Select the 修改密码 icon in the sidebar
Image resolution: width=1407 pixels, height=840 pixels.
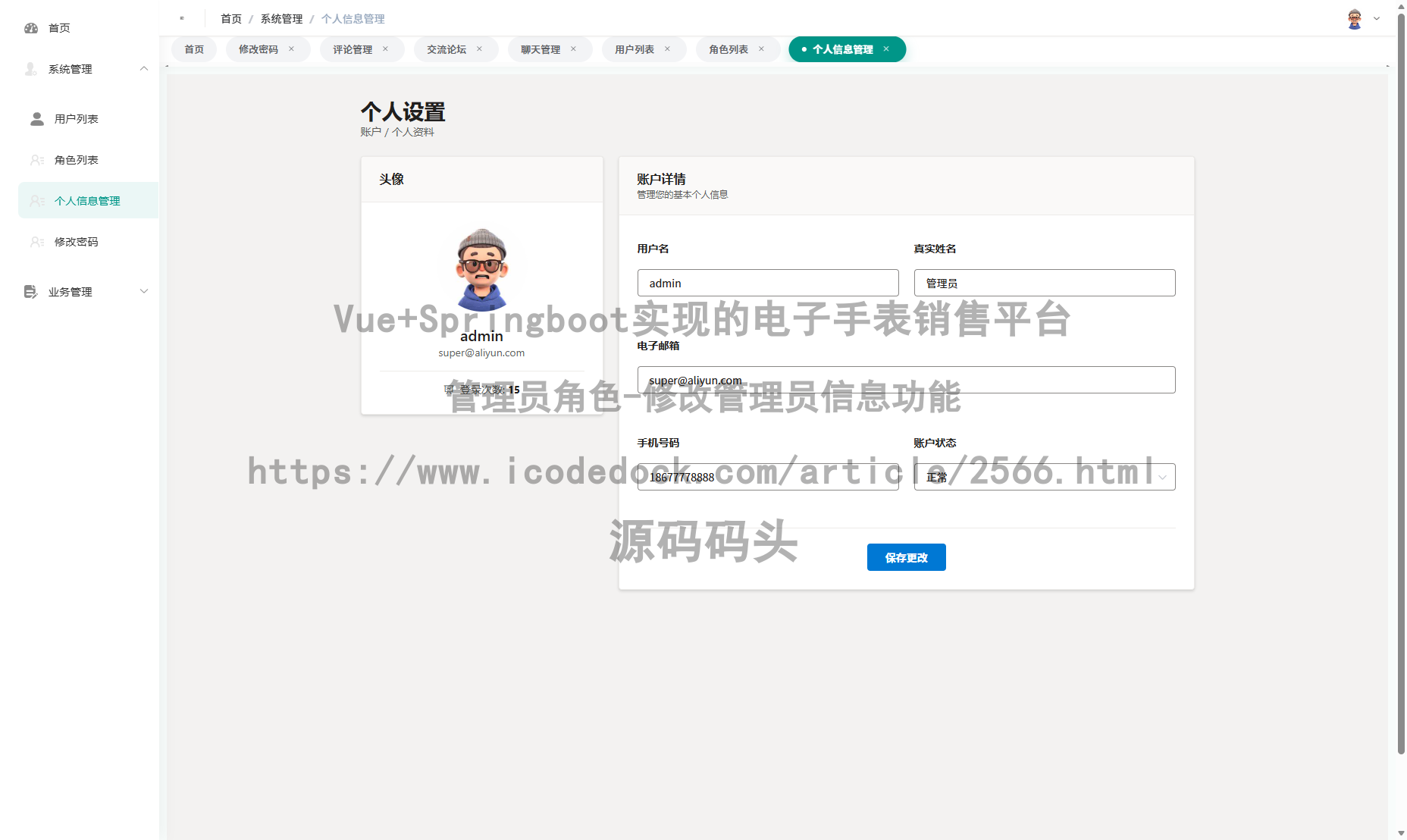coord(36,241)
